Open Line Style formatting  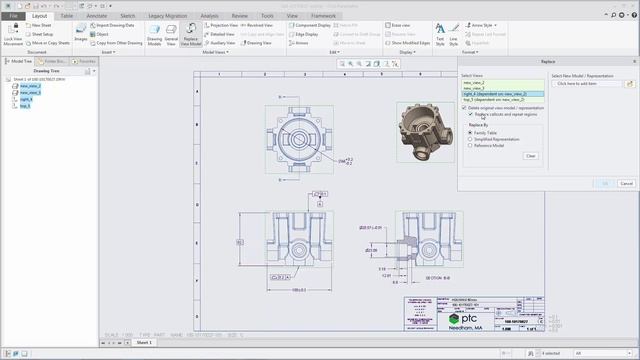453,34
